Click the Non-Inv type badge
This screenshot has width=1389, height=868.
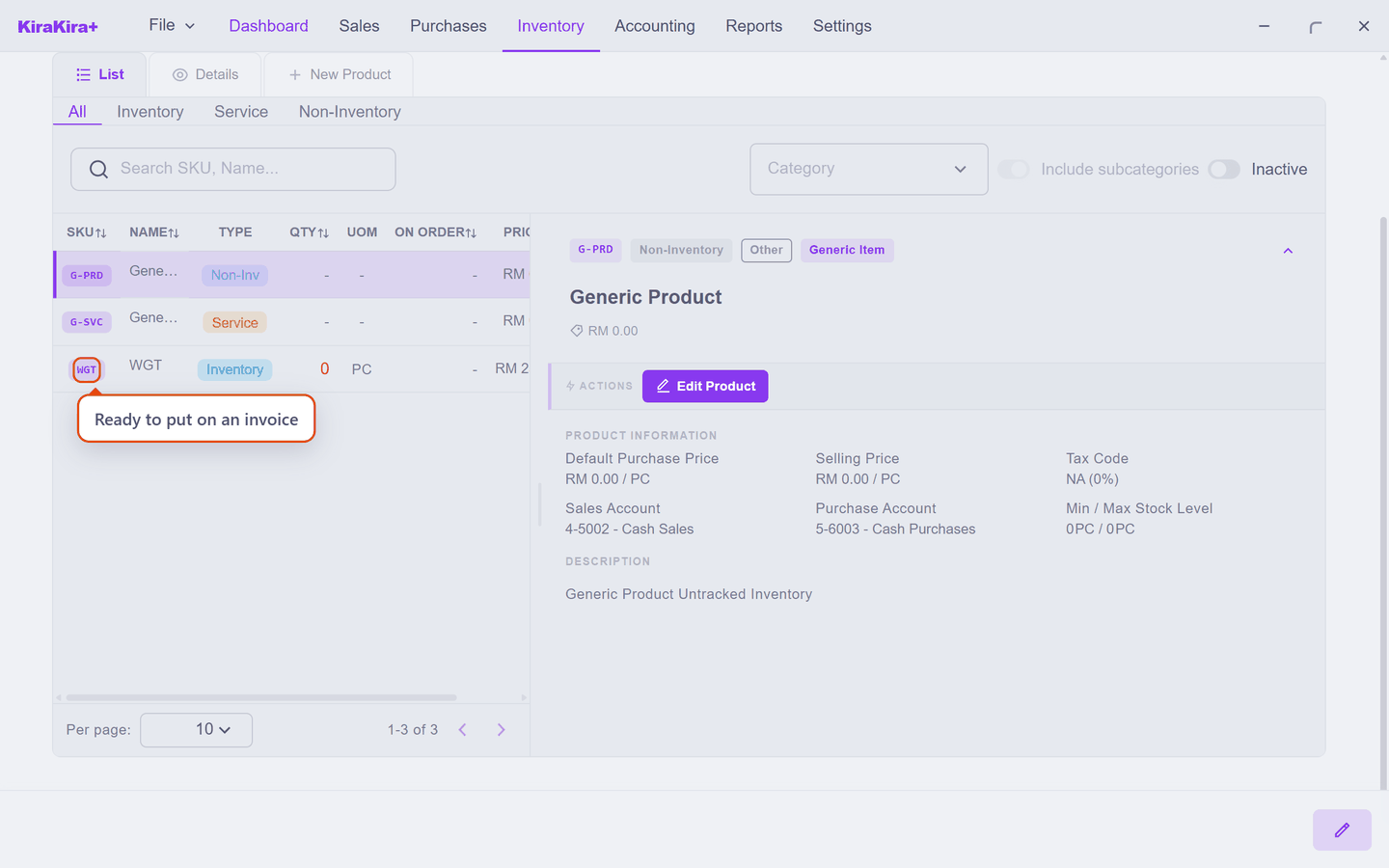click(235, 276)
